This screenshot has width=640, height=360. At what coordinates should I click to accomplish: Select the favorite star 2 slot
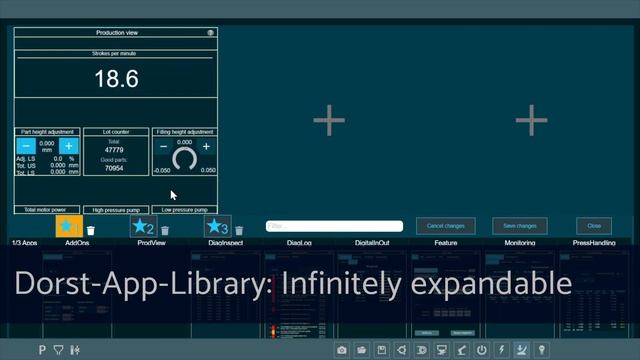pyautogui.click(x=143, y=226)
